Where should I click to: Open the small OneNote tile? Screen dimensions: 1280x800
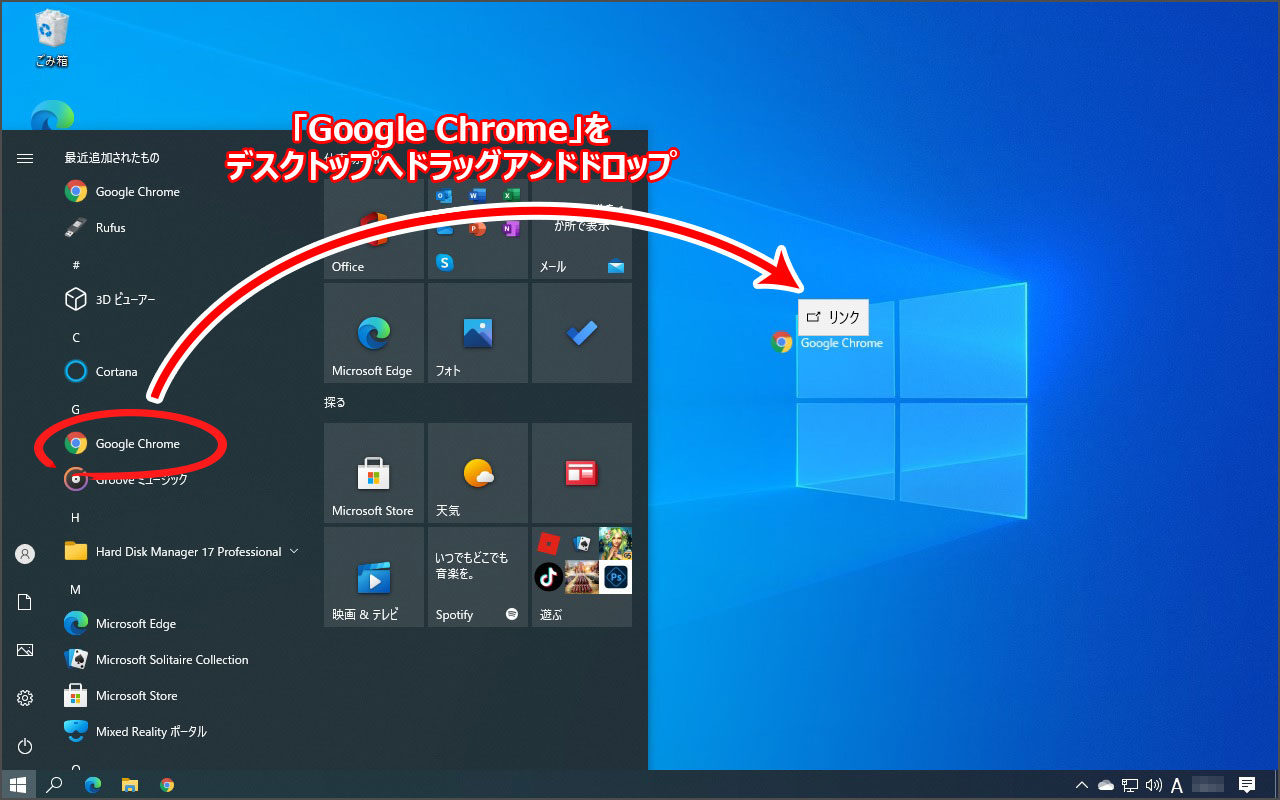[510, 229]
